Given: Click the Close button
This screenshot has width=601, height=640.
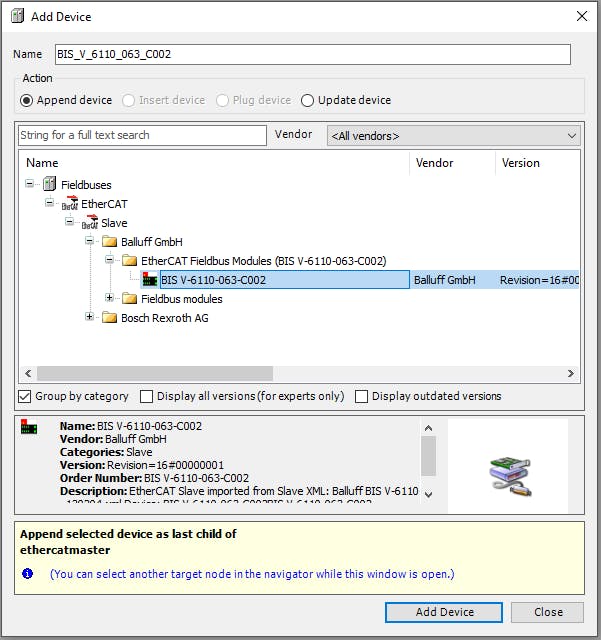Looking at the screenshot, I should tap(548, 612).
